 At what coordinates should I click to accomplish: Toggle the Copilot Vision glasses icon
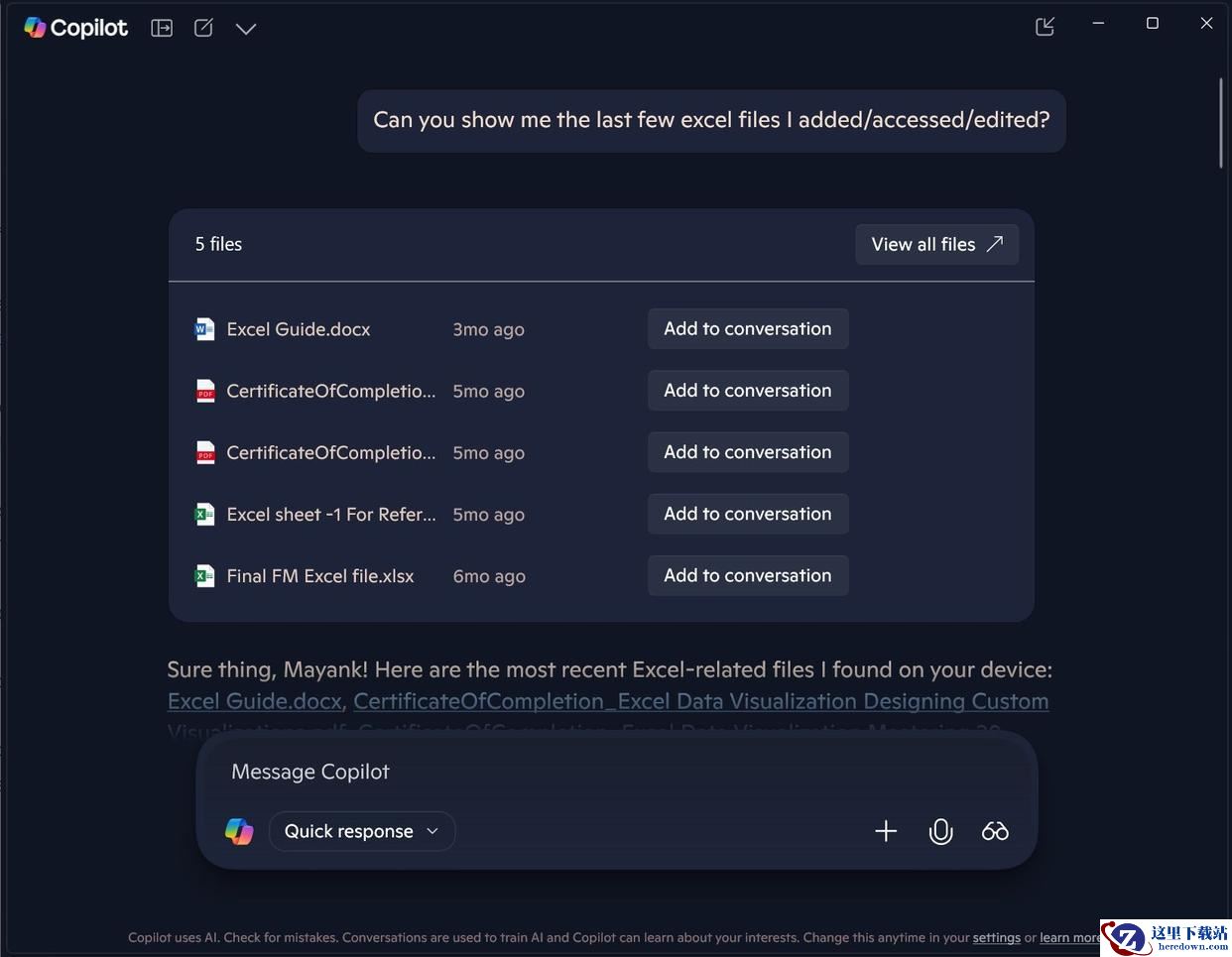(995, 831)
